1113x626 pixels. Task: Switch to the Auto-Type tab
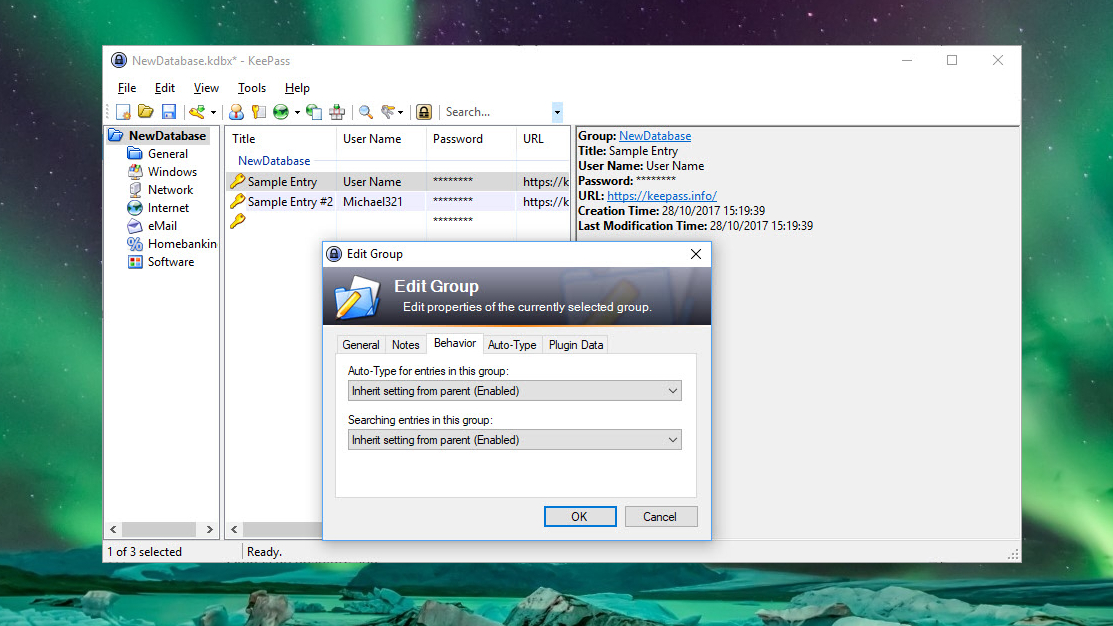coord(512,345)
